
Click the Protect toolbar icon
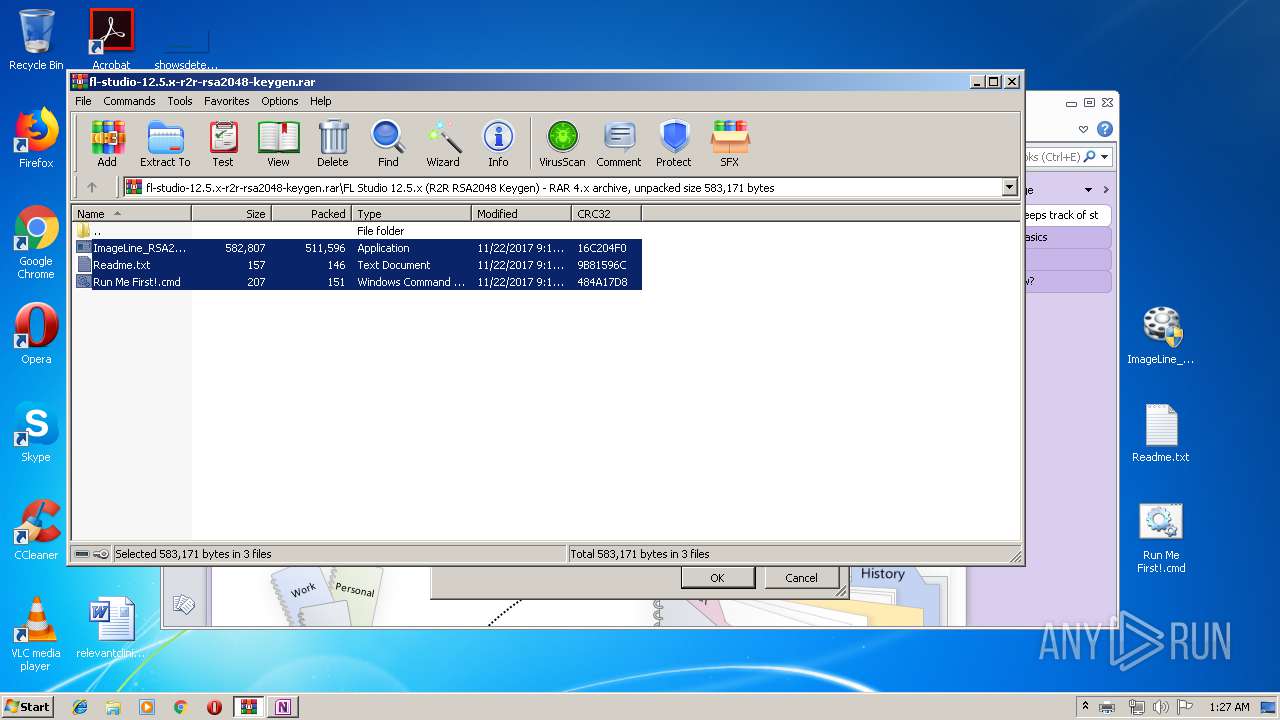[674, 143]
